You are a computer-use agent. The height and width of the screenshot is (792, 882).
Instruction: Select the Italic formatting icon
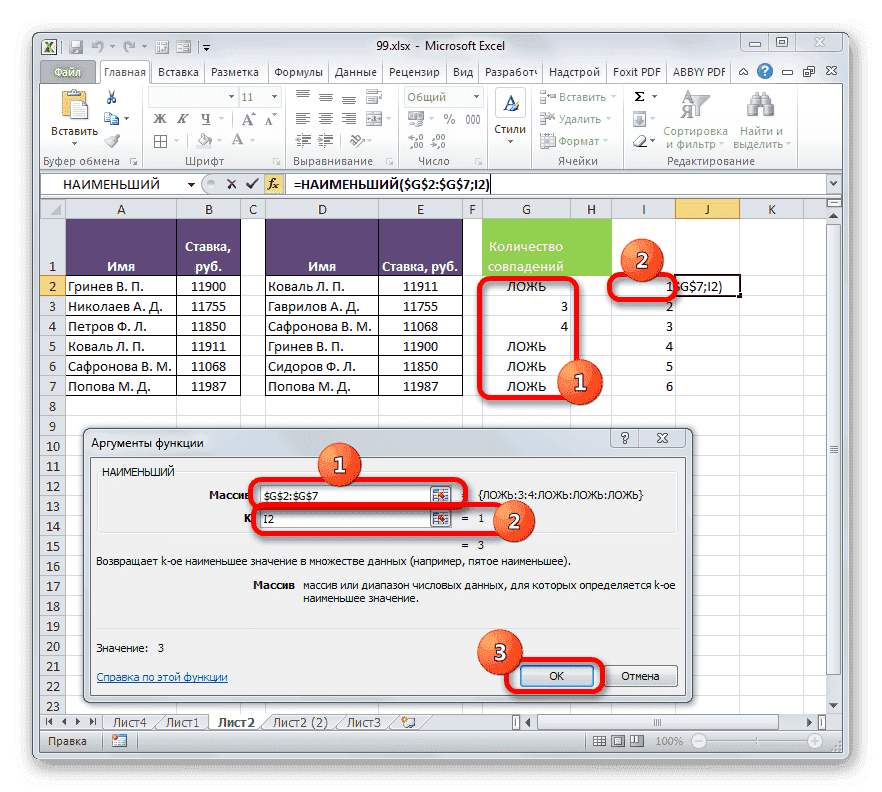point(181,120)
